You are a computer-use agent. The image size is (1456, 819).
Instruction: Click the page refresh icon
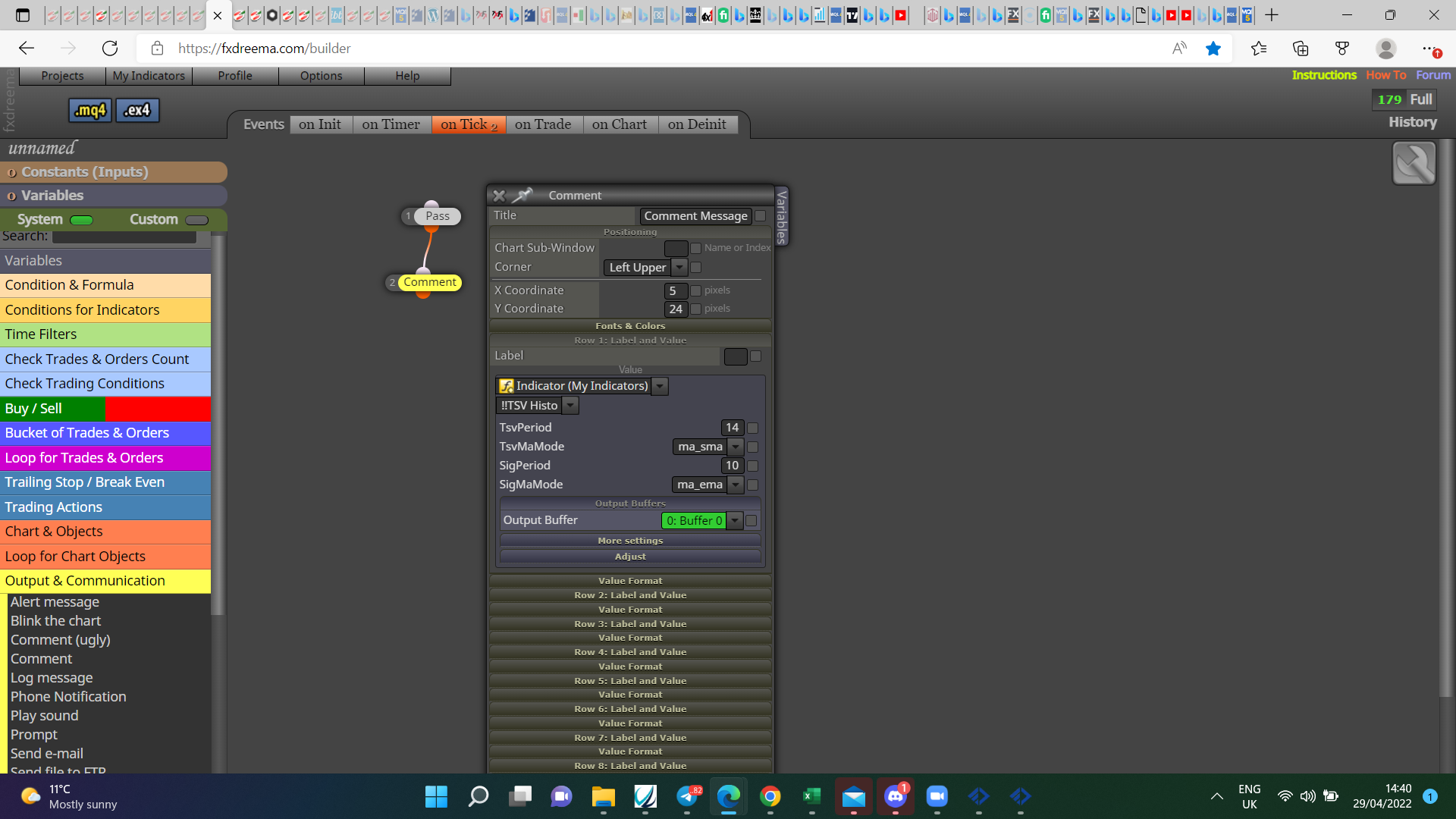click(x=110, y=49)
